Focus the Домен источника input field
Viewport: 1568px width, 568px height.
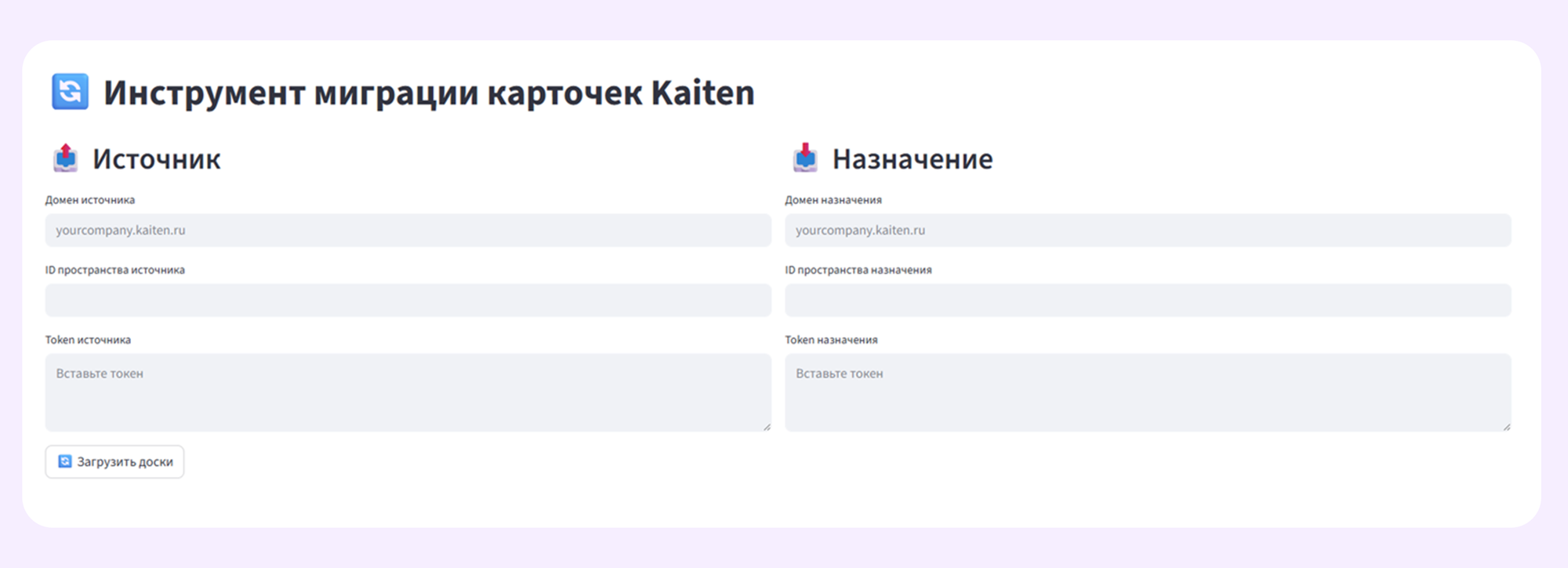click(x=408, y=231)
